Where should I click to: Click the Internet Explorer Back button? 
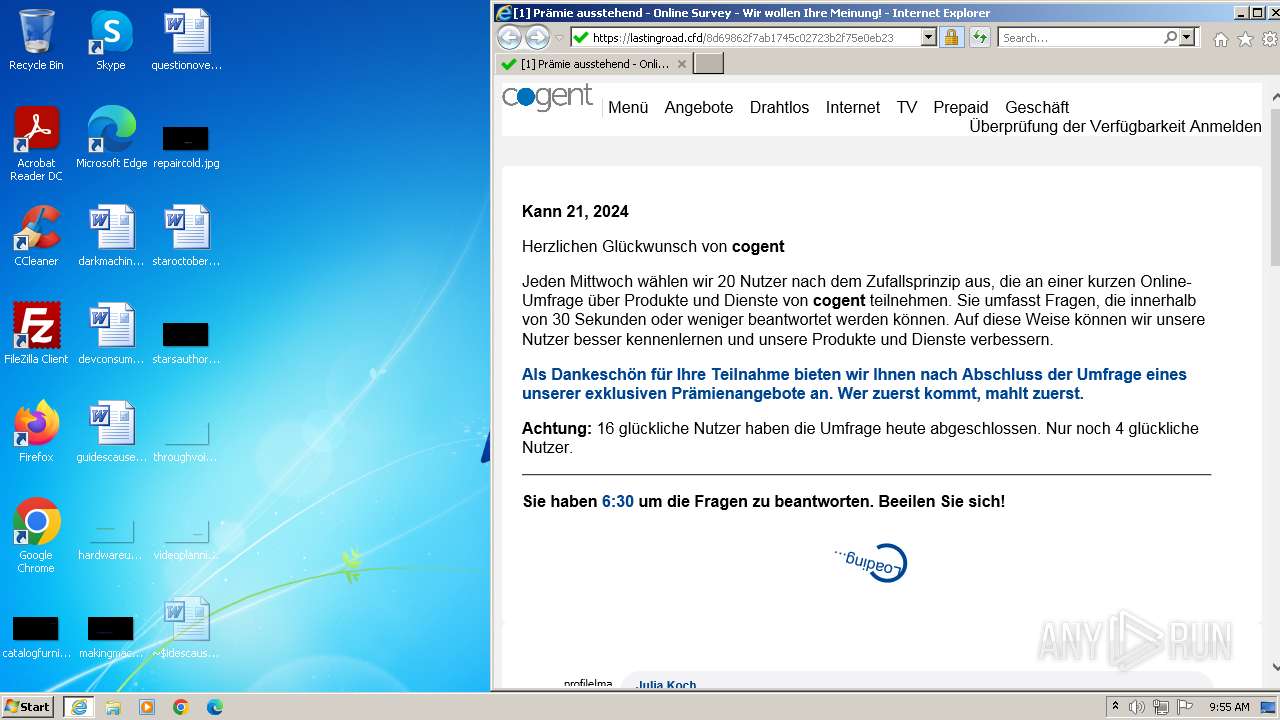[x=510, y=37]
